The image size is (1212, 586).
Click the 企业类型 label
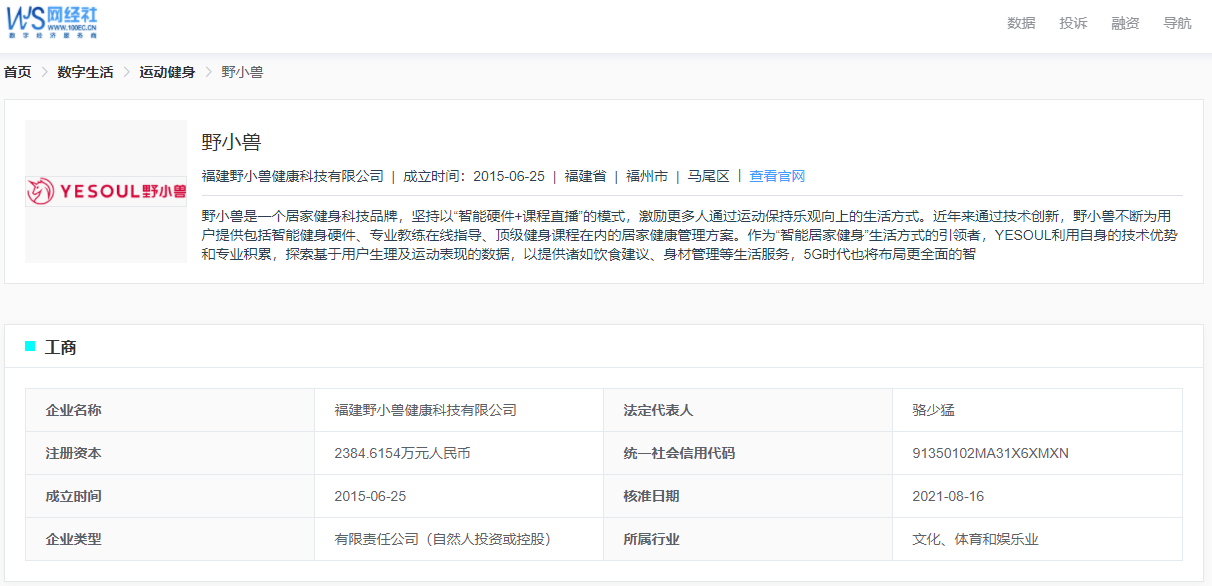74,539
